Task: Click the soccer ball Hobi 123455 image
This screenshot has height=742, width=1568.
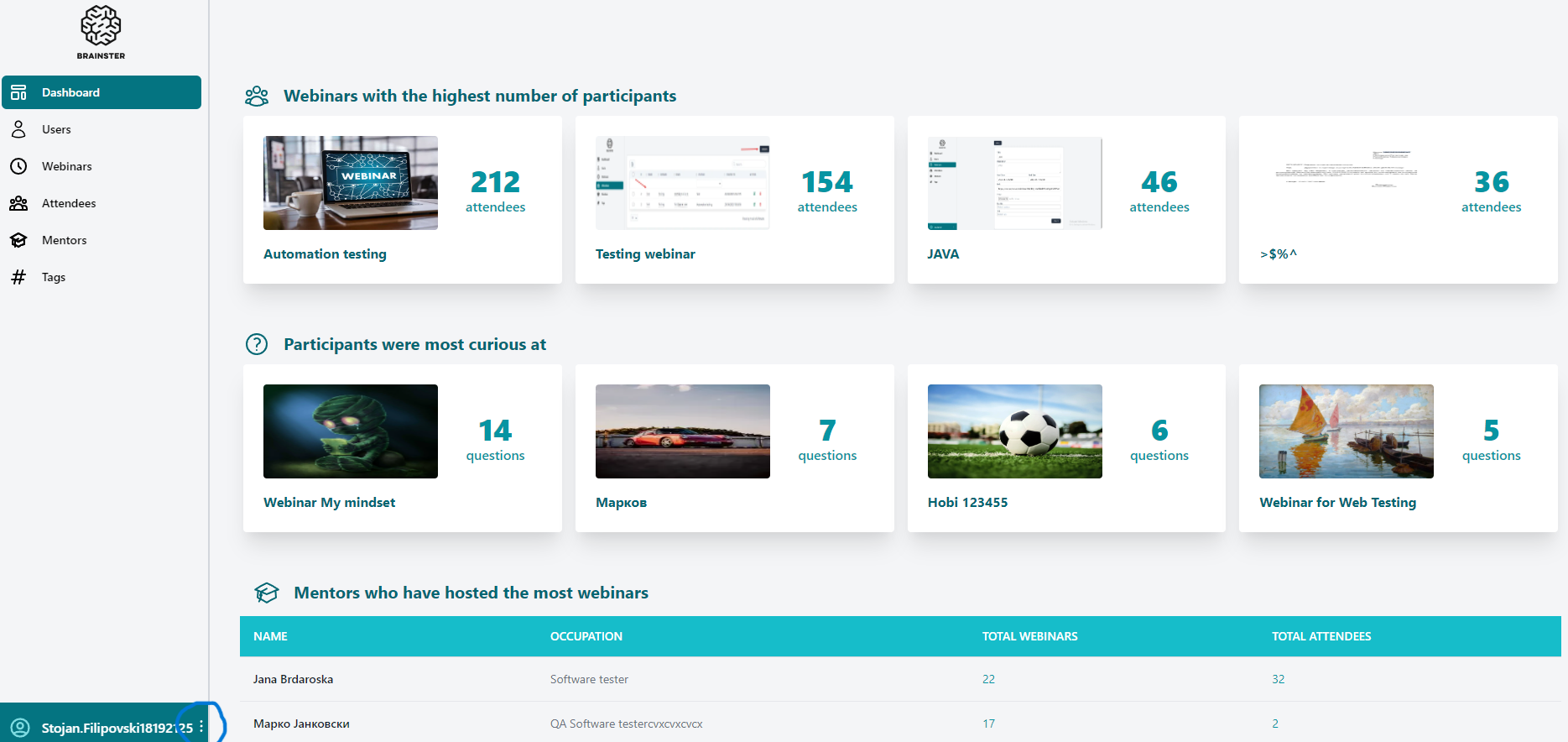Action: 1014,431
